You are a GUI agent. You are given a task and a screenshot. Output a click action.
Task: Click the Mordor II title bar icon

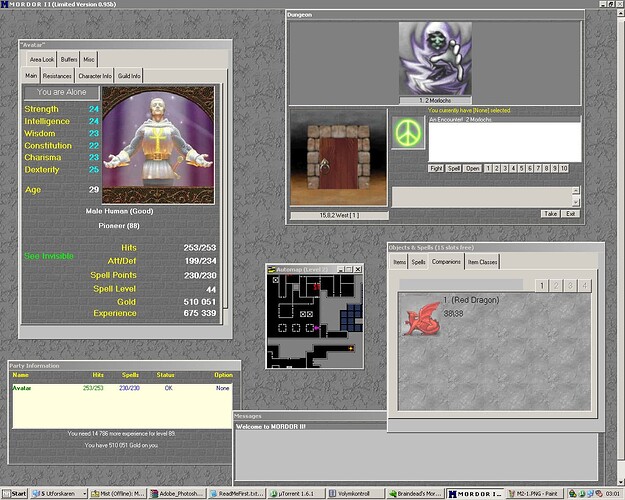(x=4, y=4)
